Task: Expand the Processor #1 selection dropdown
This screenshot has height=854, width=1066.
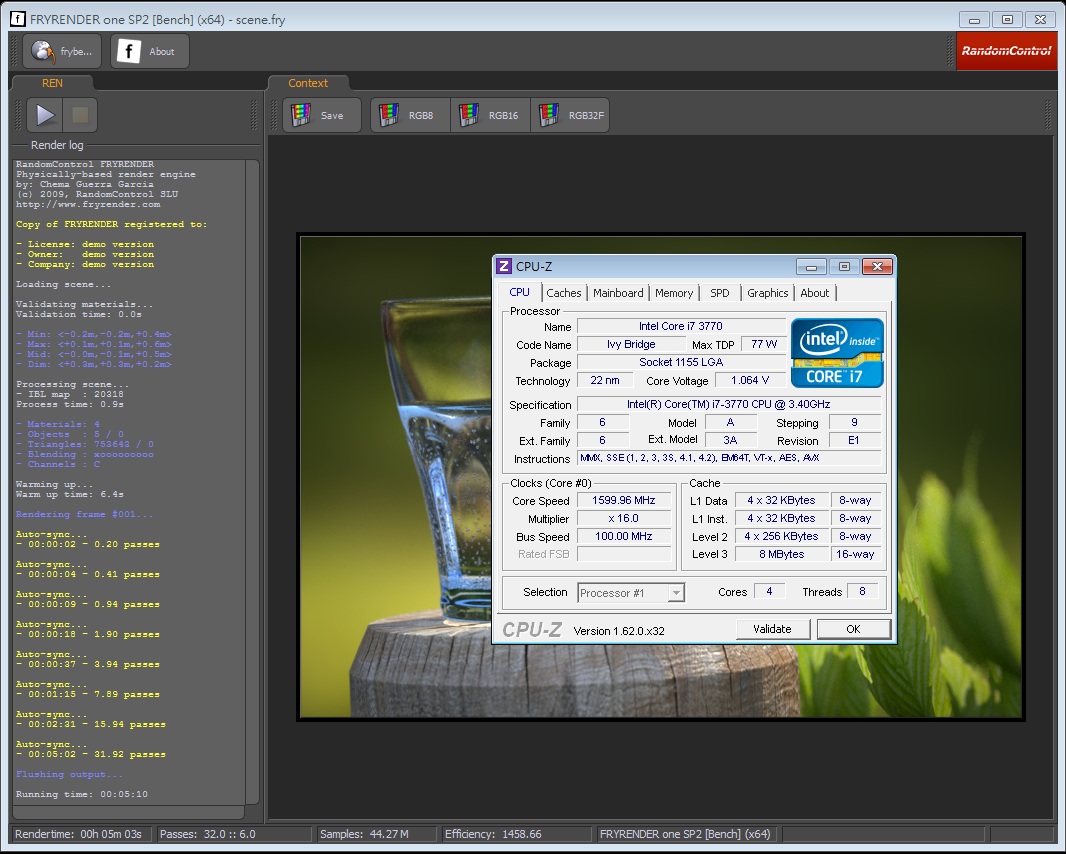Action: 676,592
